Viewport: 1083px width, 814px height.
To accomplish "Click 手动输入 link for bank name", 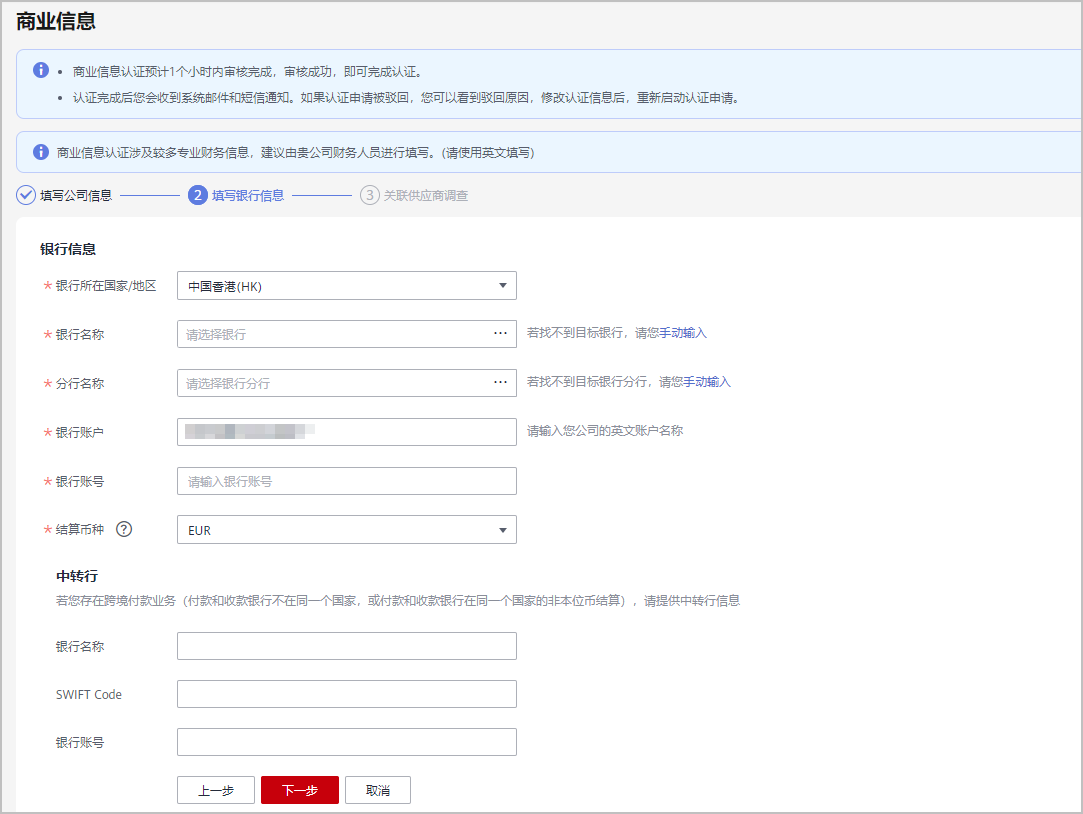I will point(683,333).
